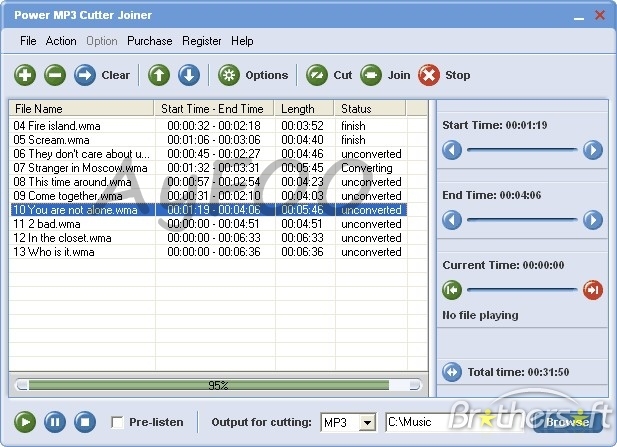Screen dimensions: 617x447
Task: Increase Start Time with right arrow
Action: click(x=593, y=150)
